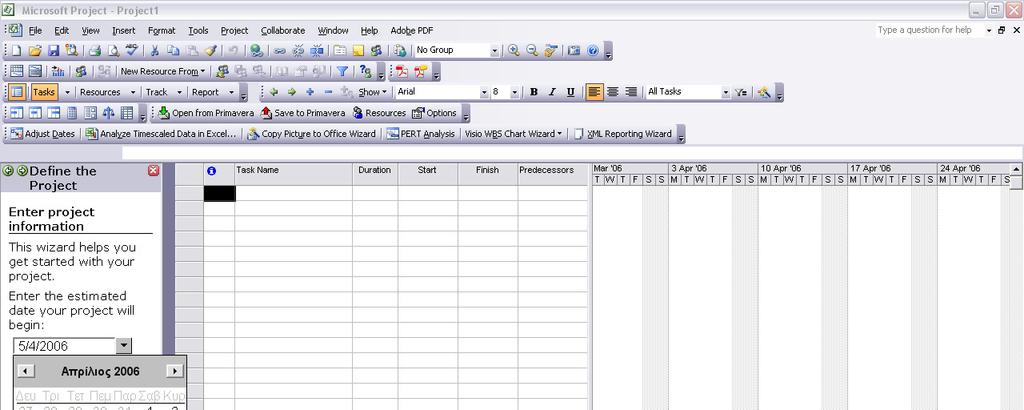This screenshot has width=1024, height=410.
Task: Cut the selection with the scissors icon
Action: coord(155,50)
